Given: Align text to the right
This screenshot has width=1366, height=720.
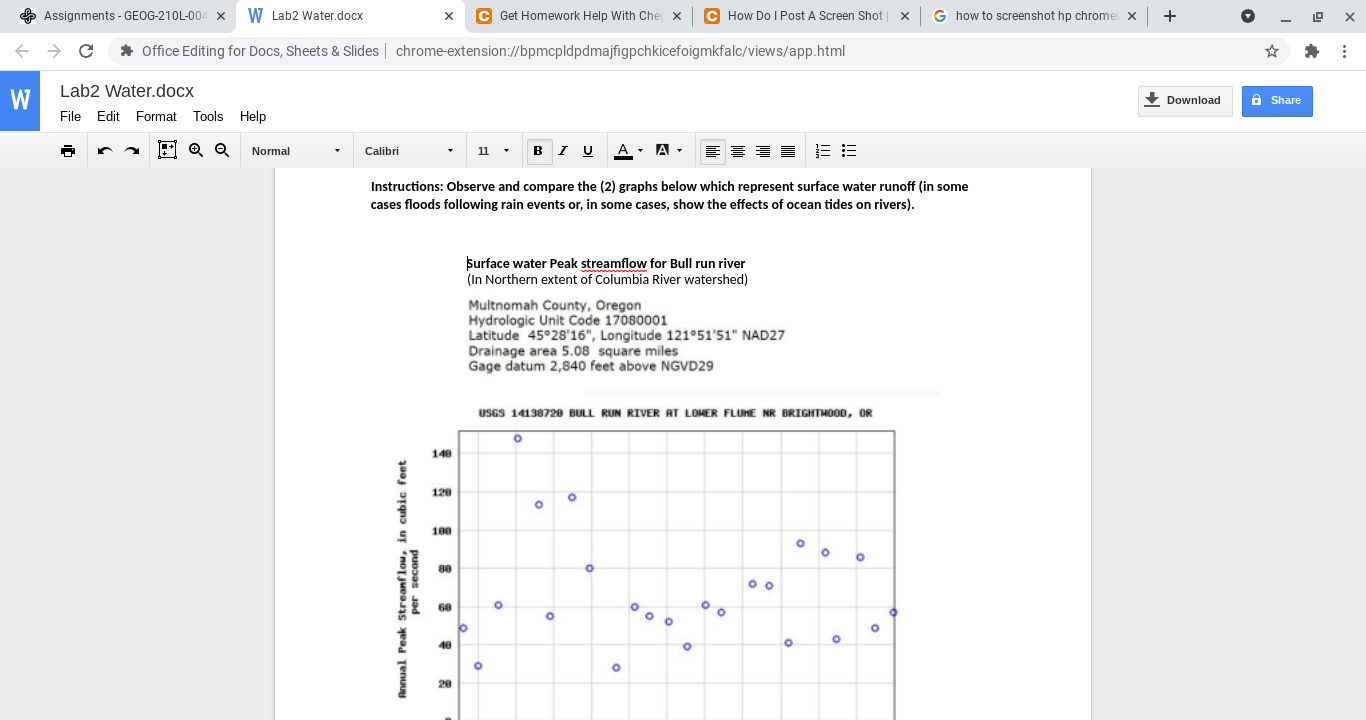Looking at the screenshot, I should click(763, 151).
